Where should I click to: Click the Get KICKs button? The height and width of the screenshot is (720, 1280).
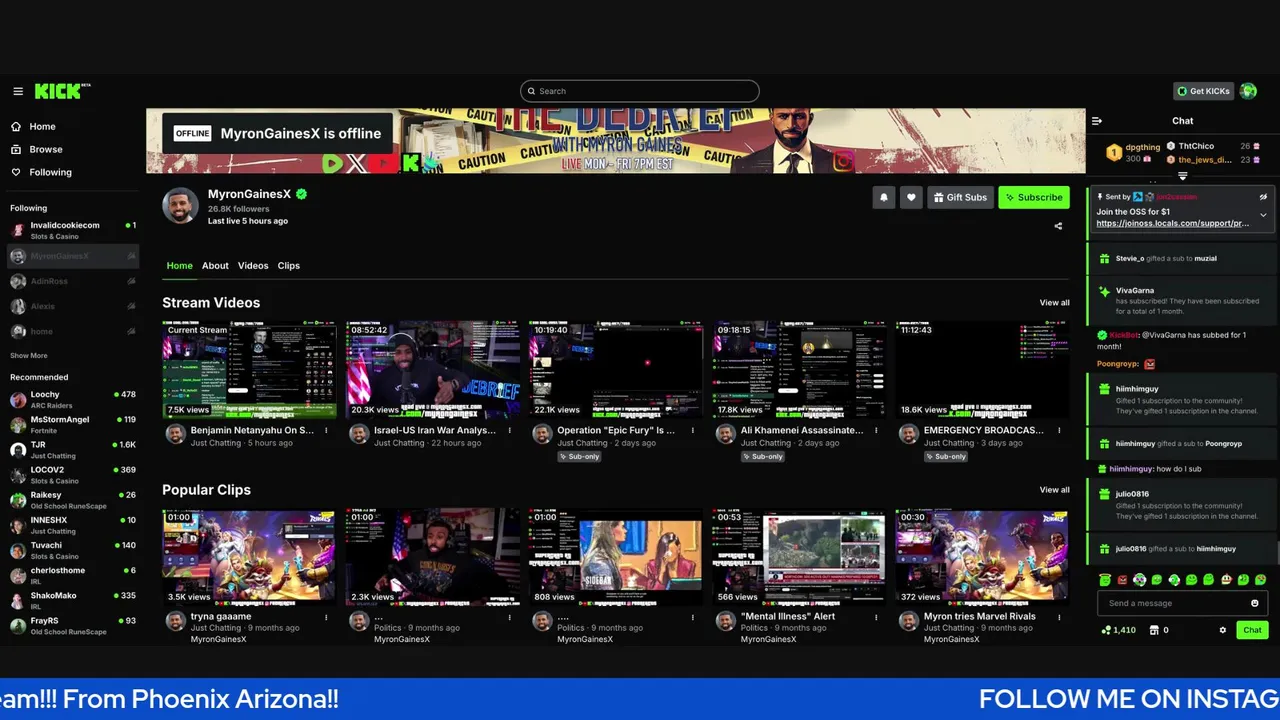click(x=1203, y=91)
